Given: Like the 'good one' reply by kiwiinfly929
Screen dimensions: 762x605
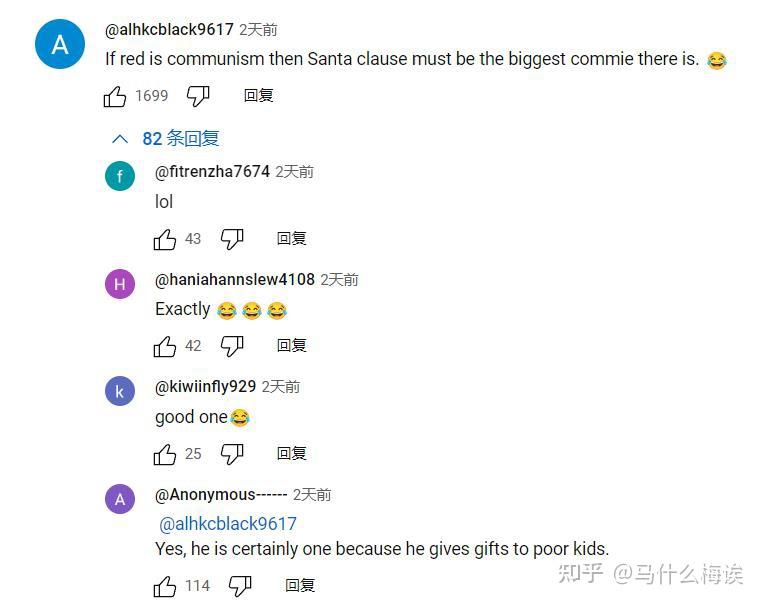Looking at the screenshot, I should pyautogui.click(x=165, y=454).
